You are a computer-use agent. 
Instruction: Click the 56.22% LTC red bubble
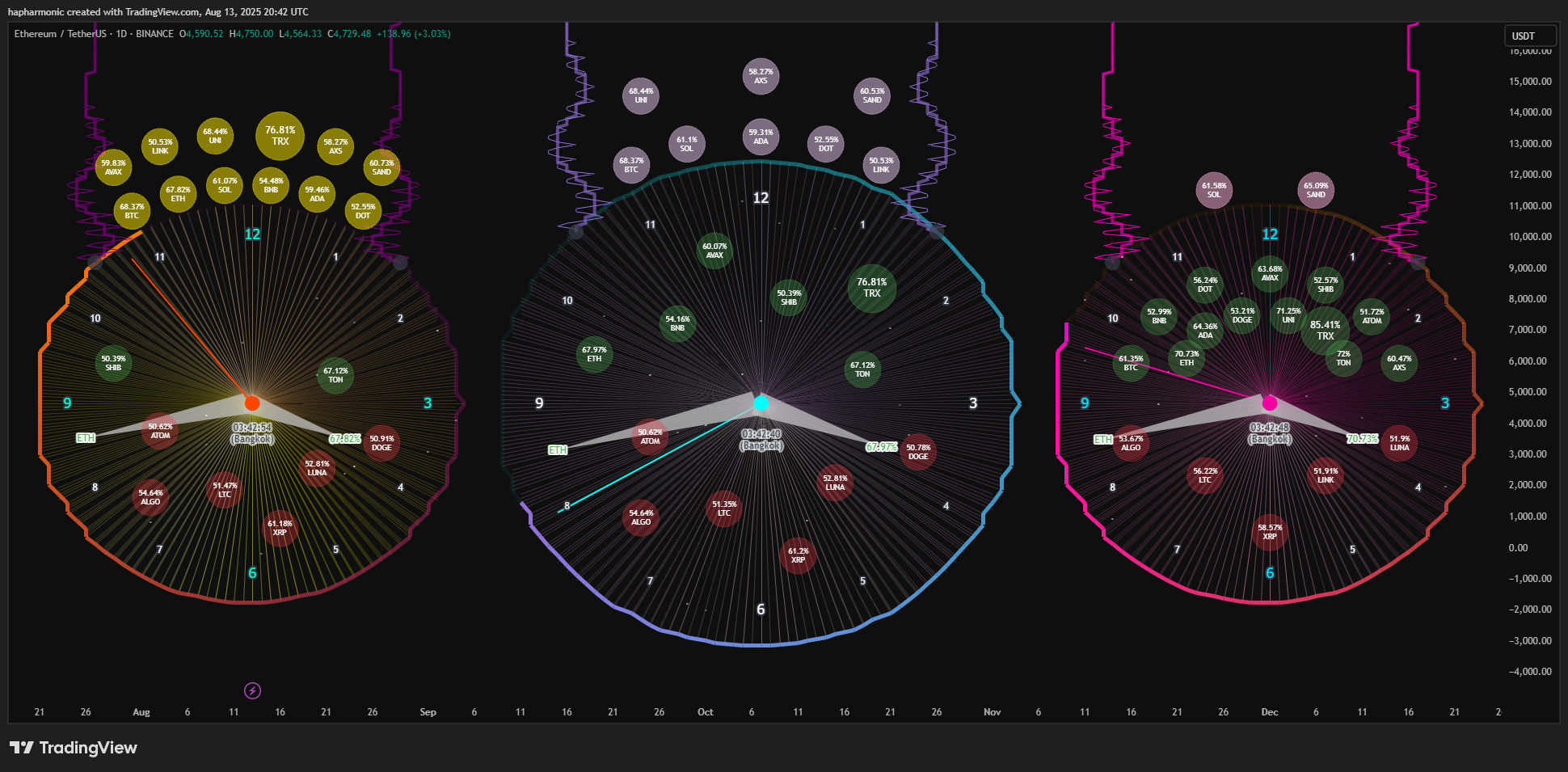tap(1205, 475)
